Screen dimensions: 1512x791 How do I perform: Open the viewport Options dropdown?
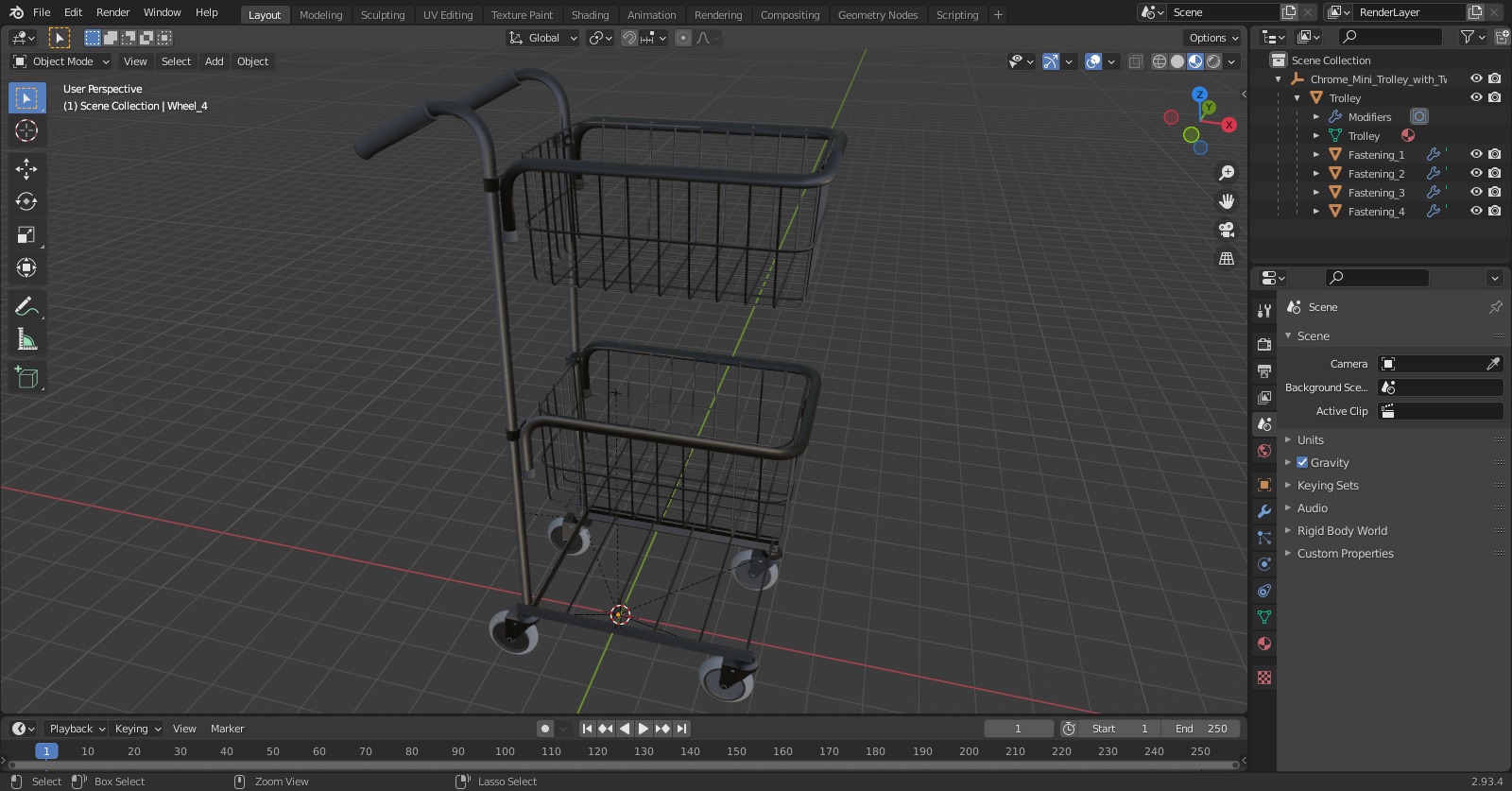pyautogui.click(x=1213, y=38)
